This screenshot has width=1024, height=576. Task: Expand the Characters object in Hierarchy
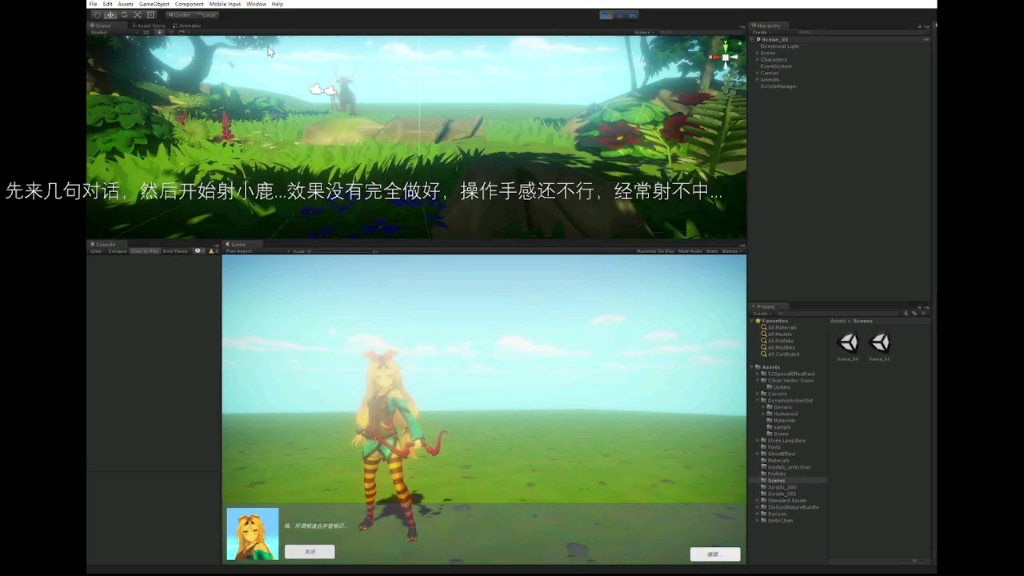pyautogui.click(x=757, y=60)
